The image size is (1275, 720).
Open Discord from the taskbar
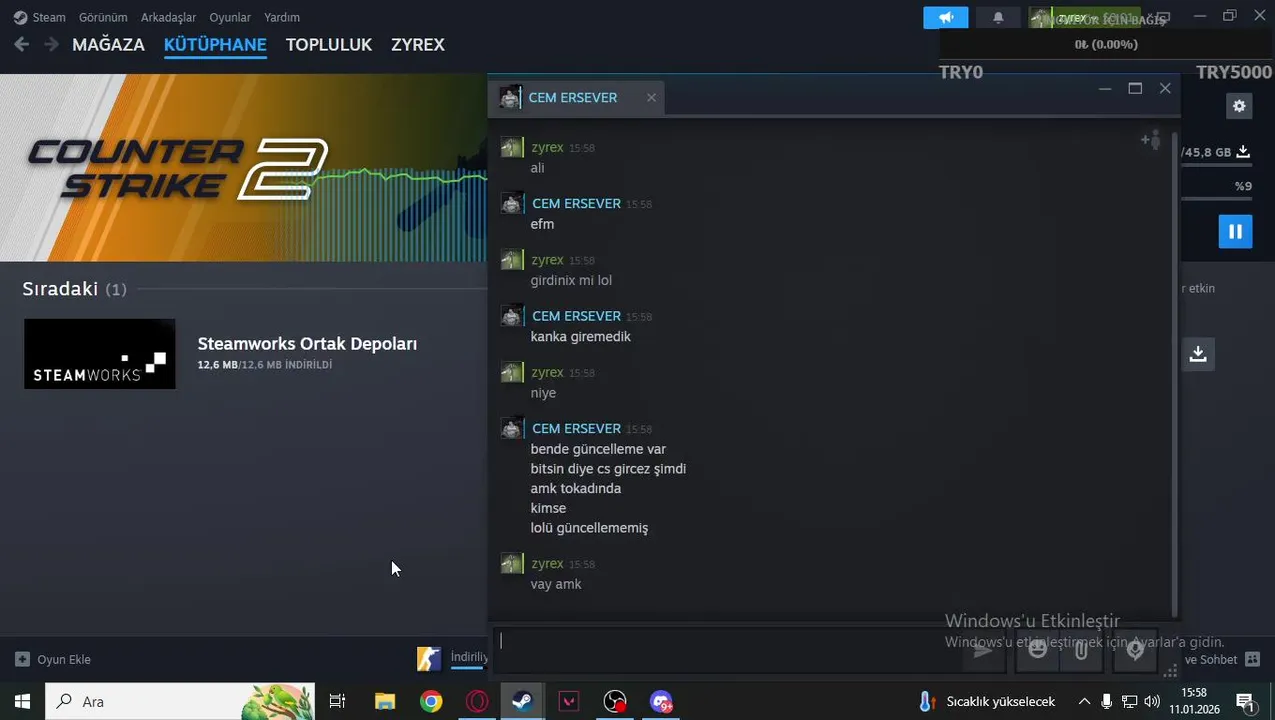[x=661, y=701]
